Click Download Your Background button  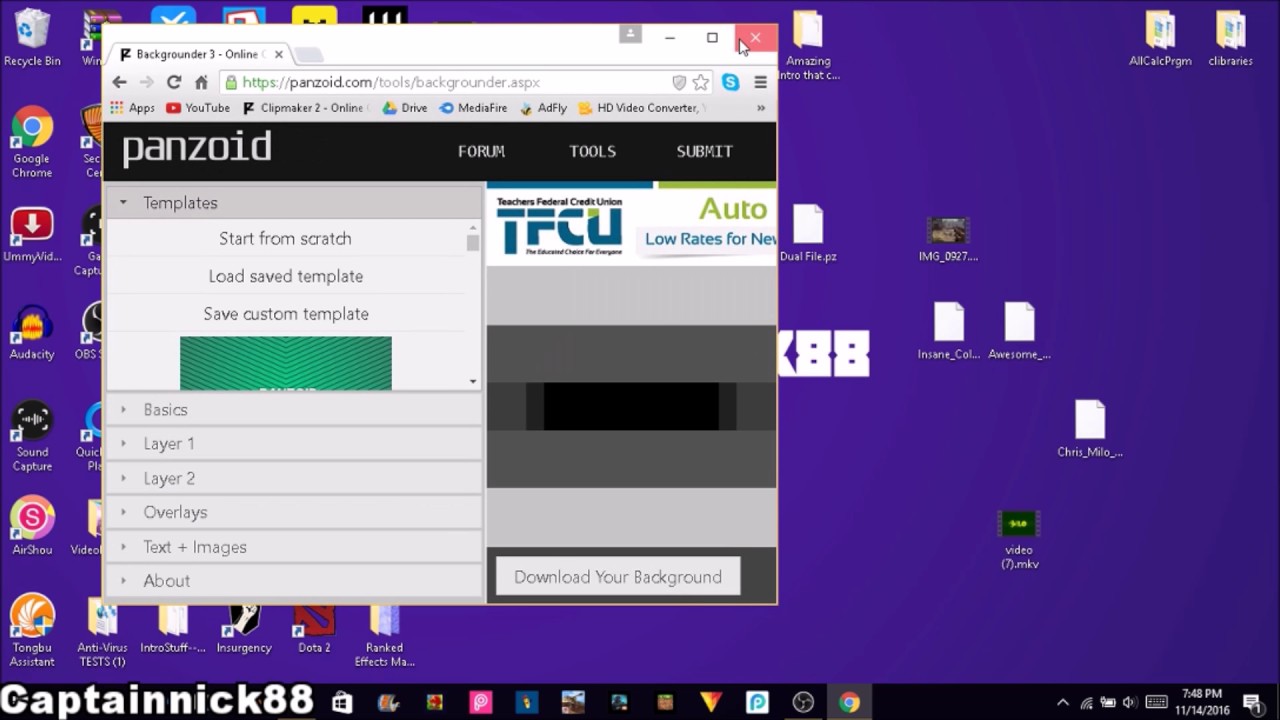tap(618, 577)
